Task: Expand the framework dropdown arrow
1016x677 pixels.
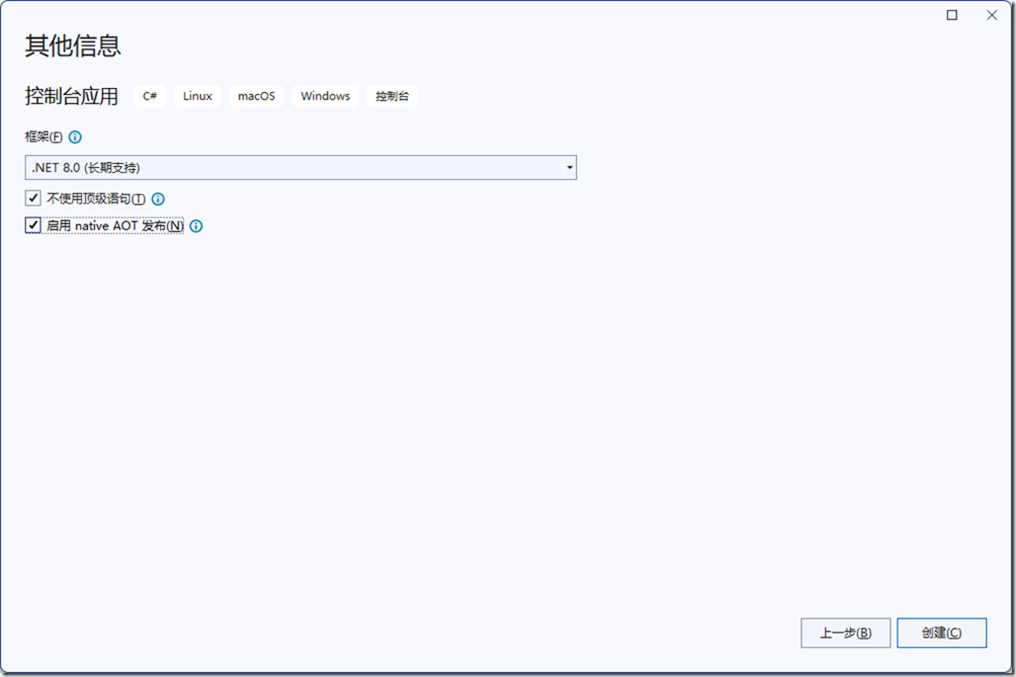Action: (x=570, y=168)
